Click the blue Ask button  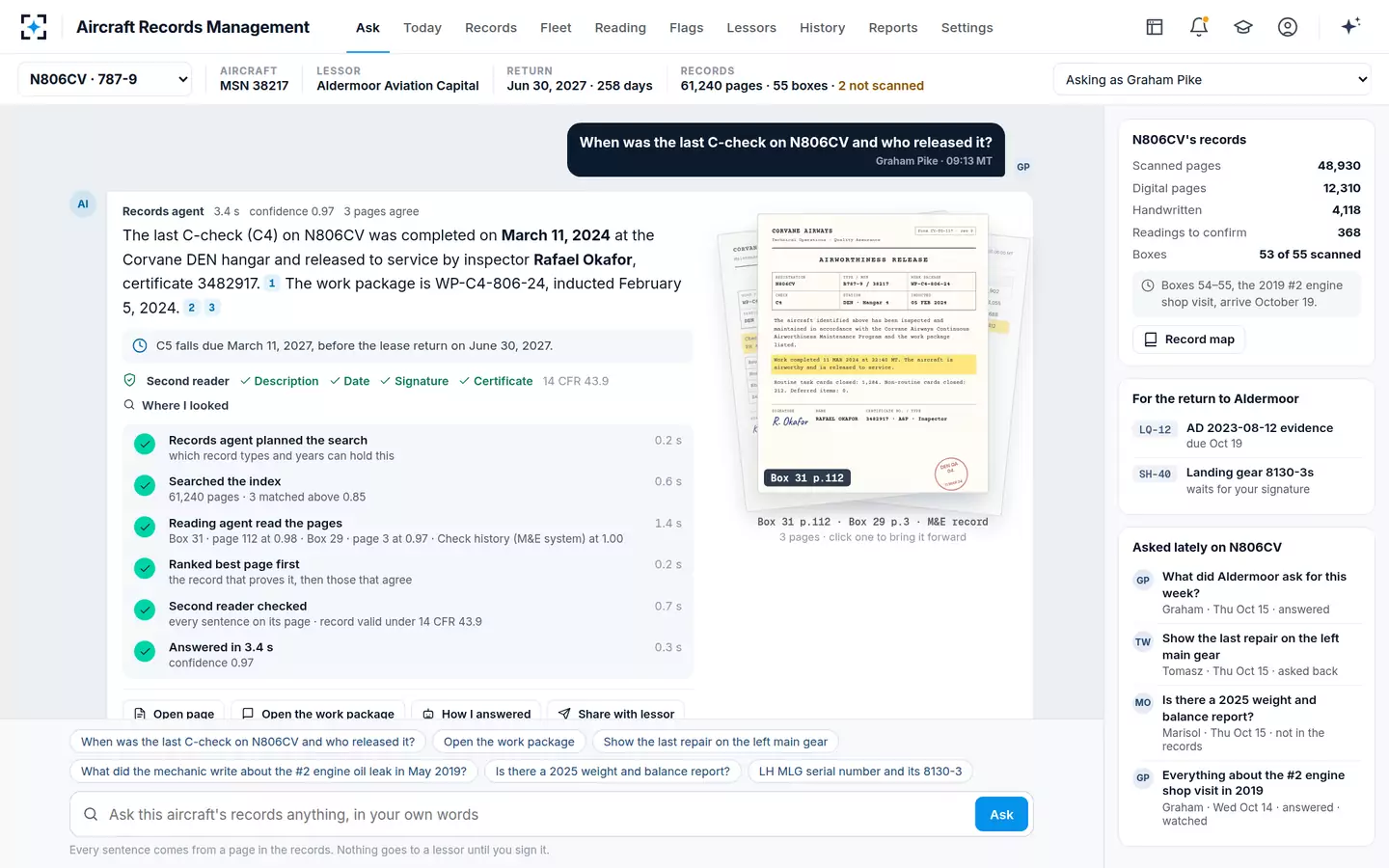[1001, 815]
